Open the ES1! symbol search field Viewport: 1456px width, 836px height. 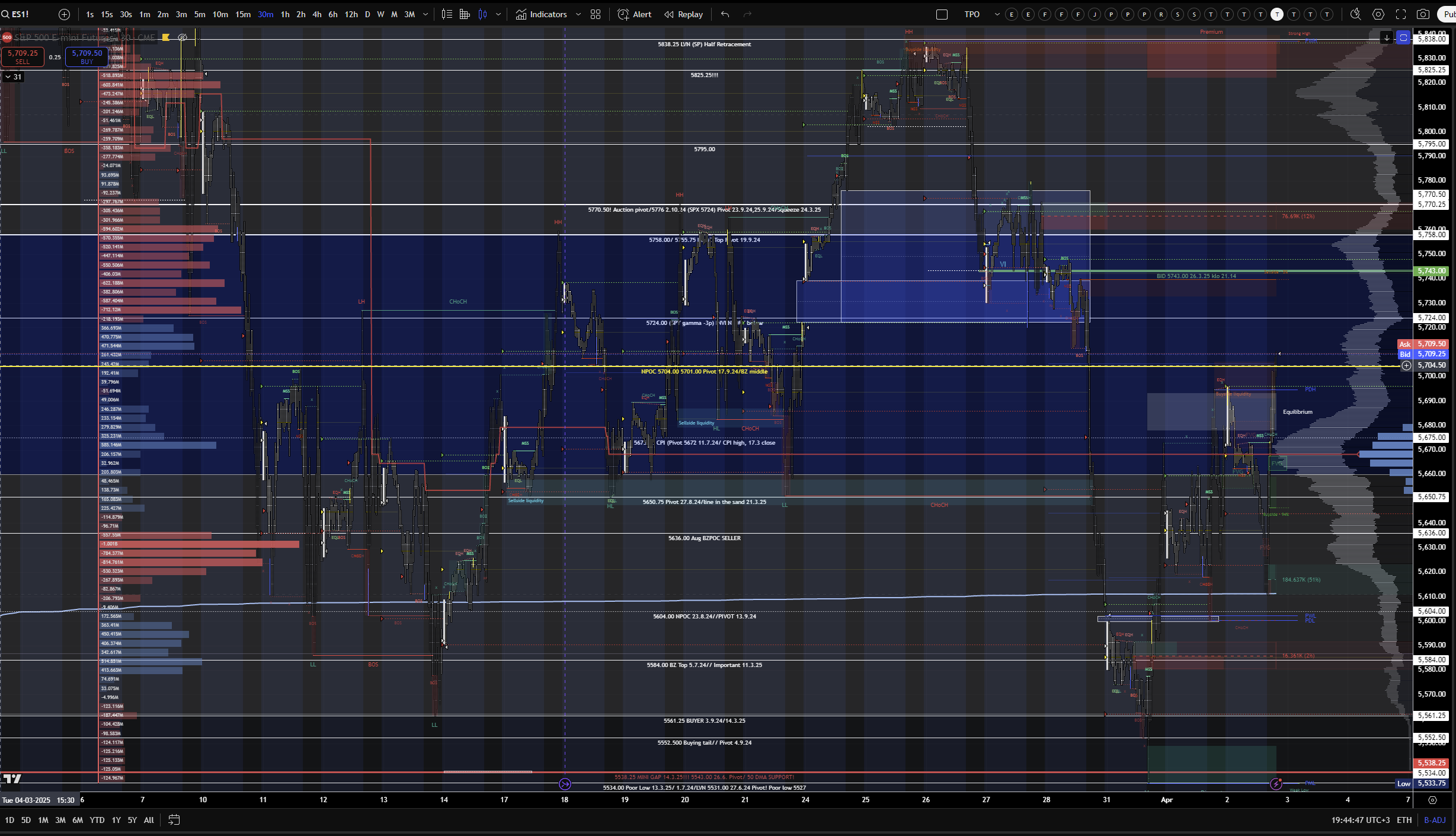[20, 14]
